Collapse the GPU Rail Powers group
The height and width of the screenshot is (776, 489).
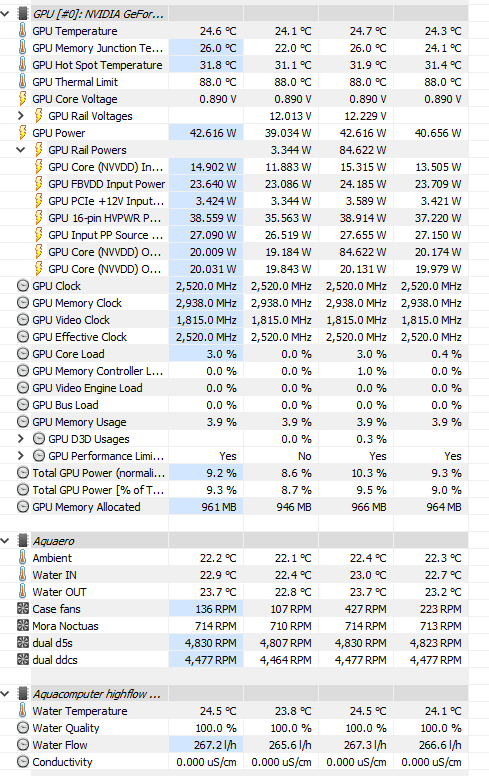[x=20, y=149]
